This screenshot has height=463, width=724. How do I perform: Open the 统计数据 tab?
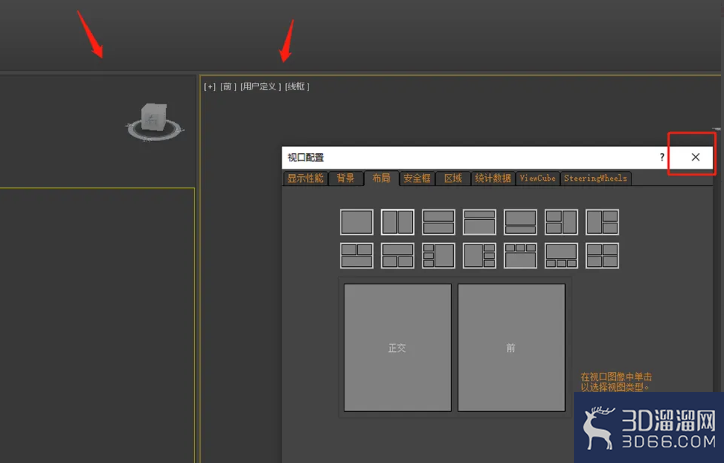point(493,178)
